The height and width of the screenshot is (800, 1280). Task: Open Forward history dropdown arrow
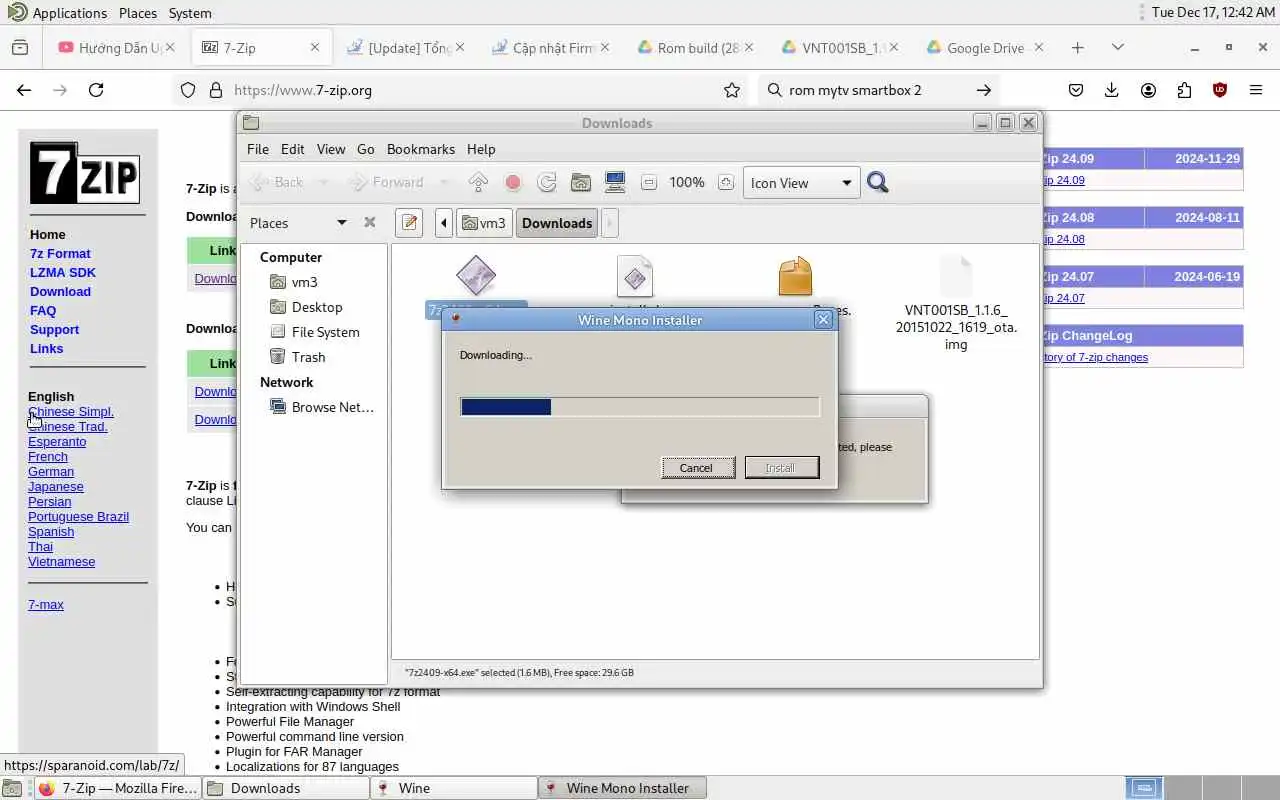[x=444, y=182]
